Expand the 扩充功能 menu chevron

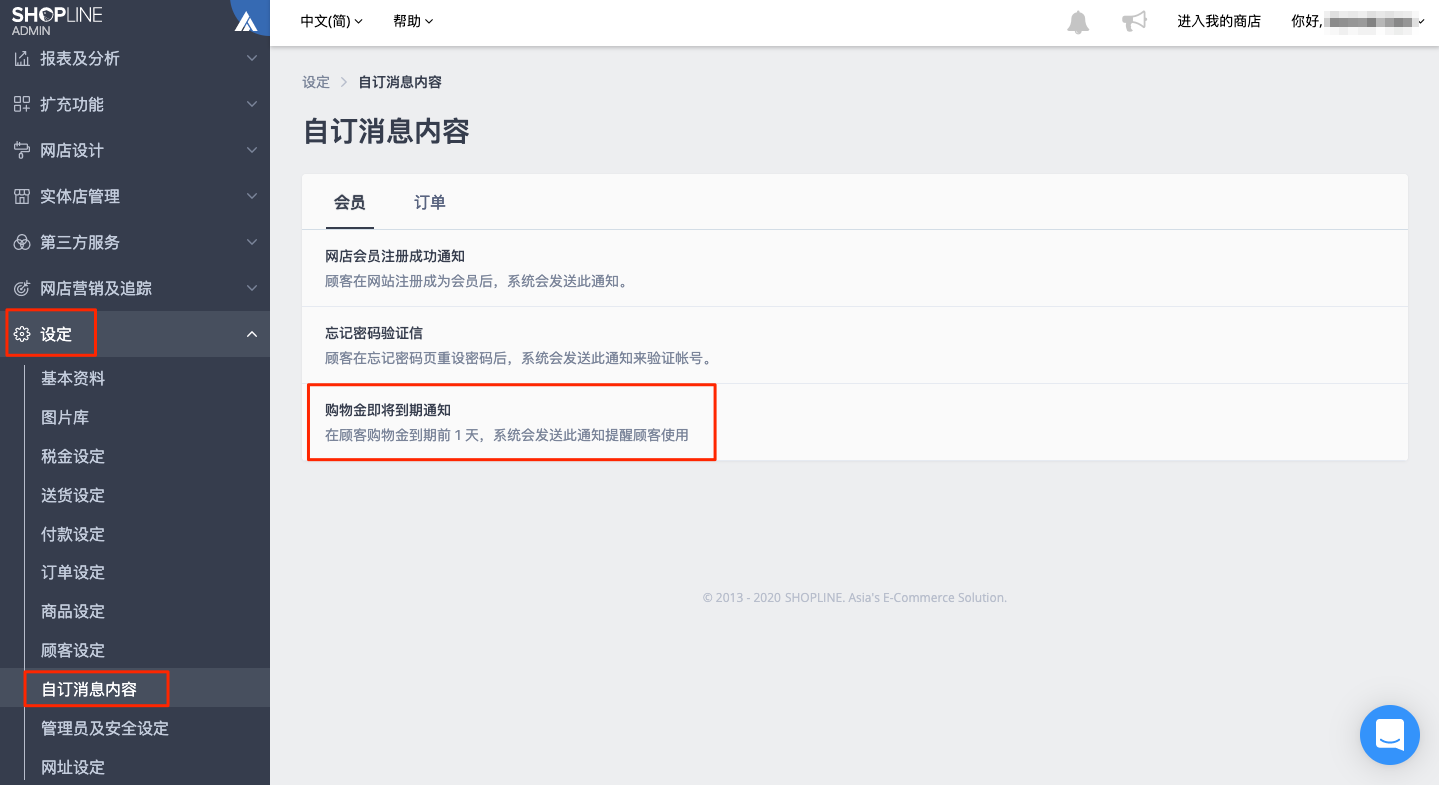click(252, 105)
